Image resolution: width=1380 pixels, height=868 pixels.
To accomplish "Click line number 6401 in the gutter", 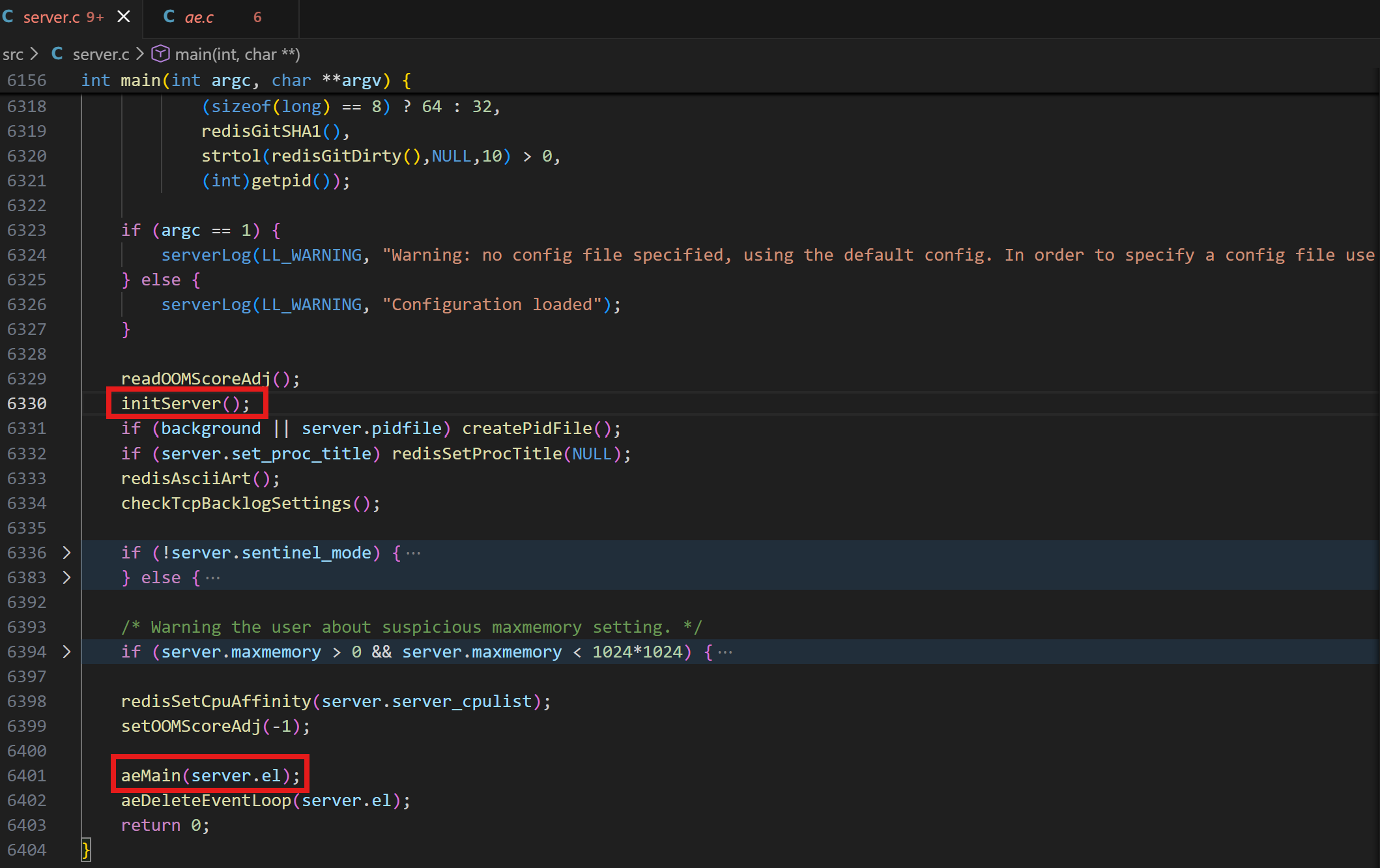I will 27,775.
